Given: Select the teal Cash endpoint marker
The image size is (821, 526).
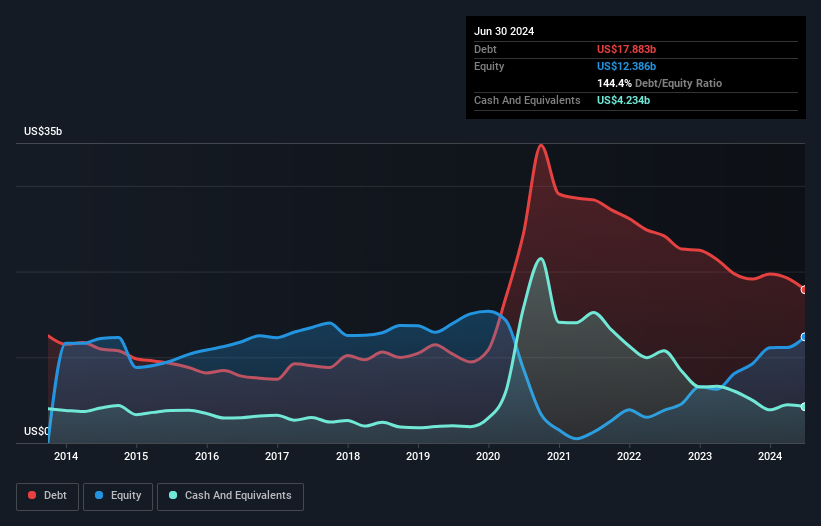Looking at the screenshot, I should pos(804,407).
